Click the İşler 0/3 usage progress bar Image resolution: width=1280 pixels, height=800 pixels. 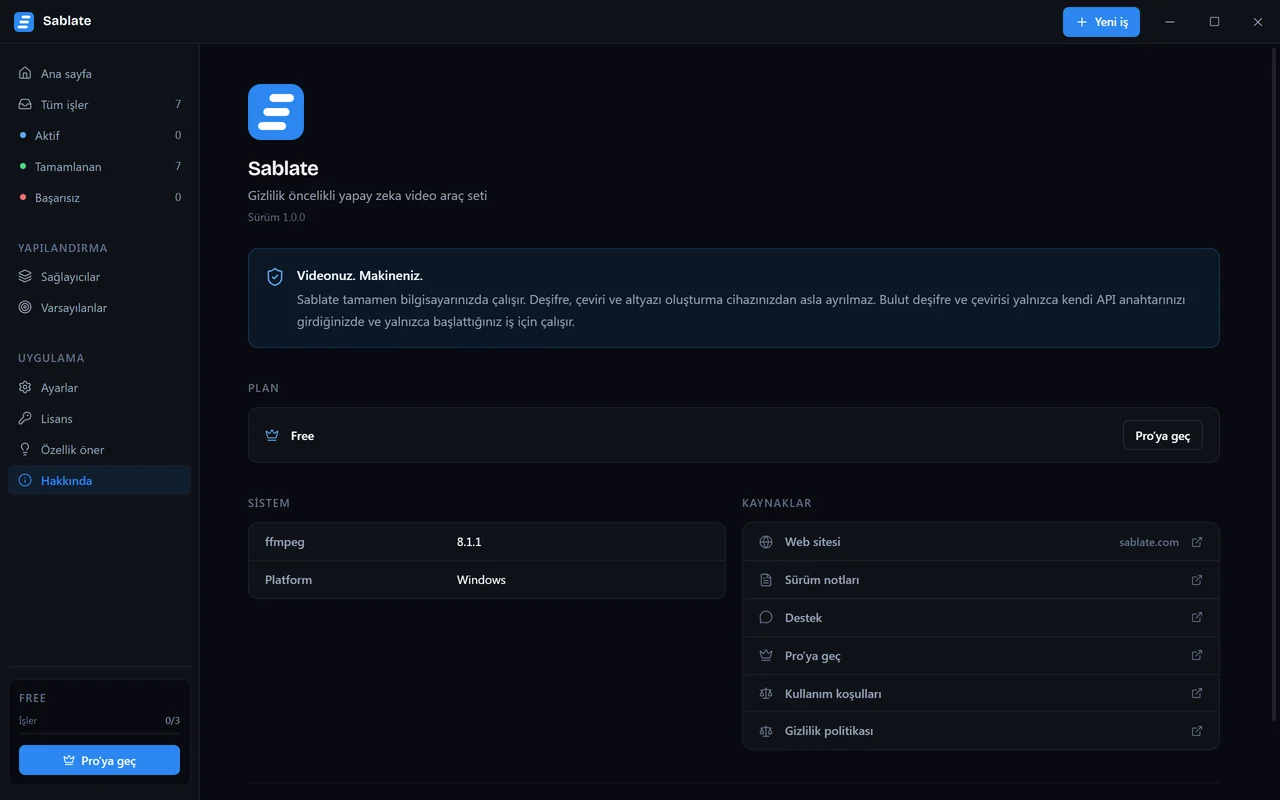99,732
